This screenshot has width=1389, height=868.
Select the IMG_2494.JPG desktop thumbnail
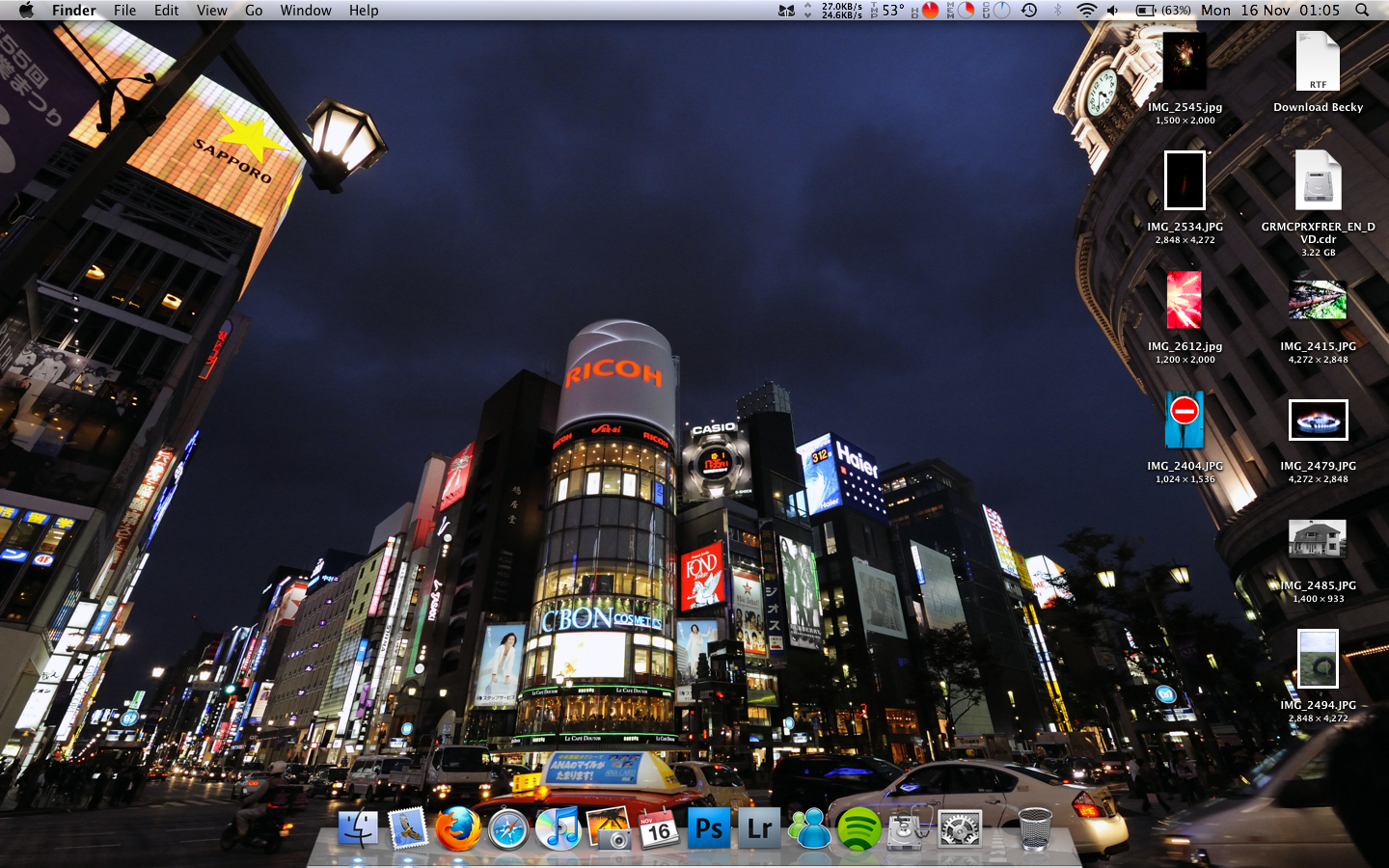(1318, 659)
